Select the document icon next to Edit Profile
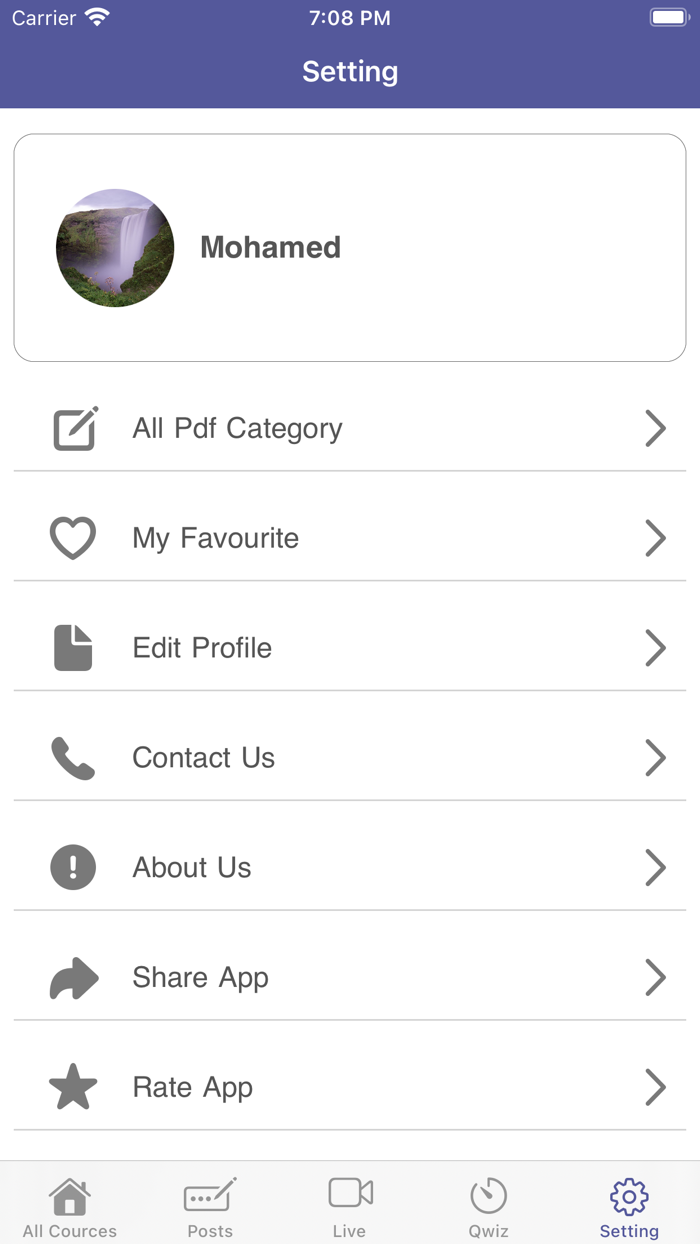This screenshot has width=700, height=1244. click(x=72, y=648)
